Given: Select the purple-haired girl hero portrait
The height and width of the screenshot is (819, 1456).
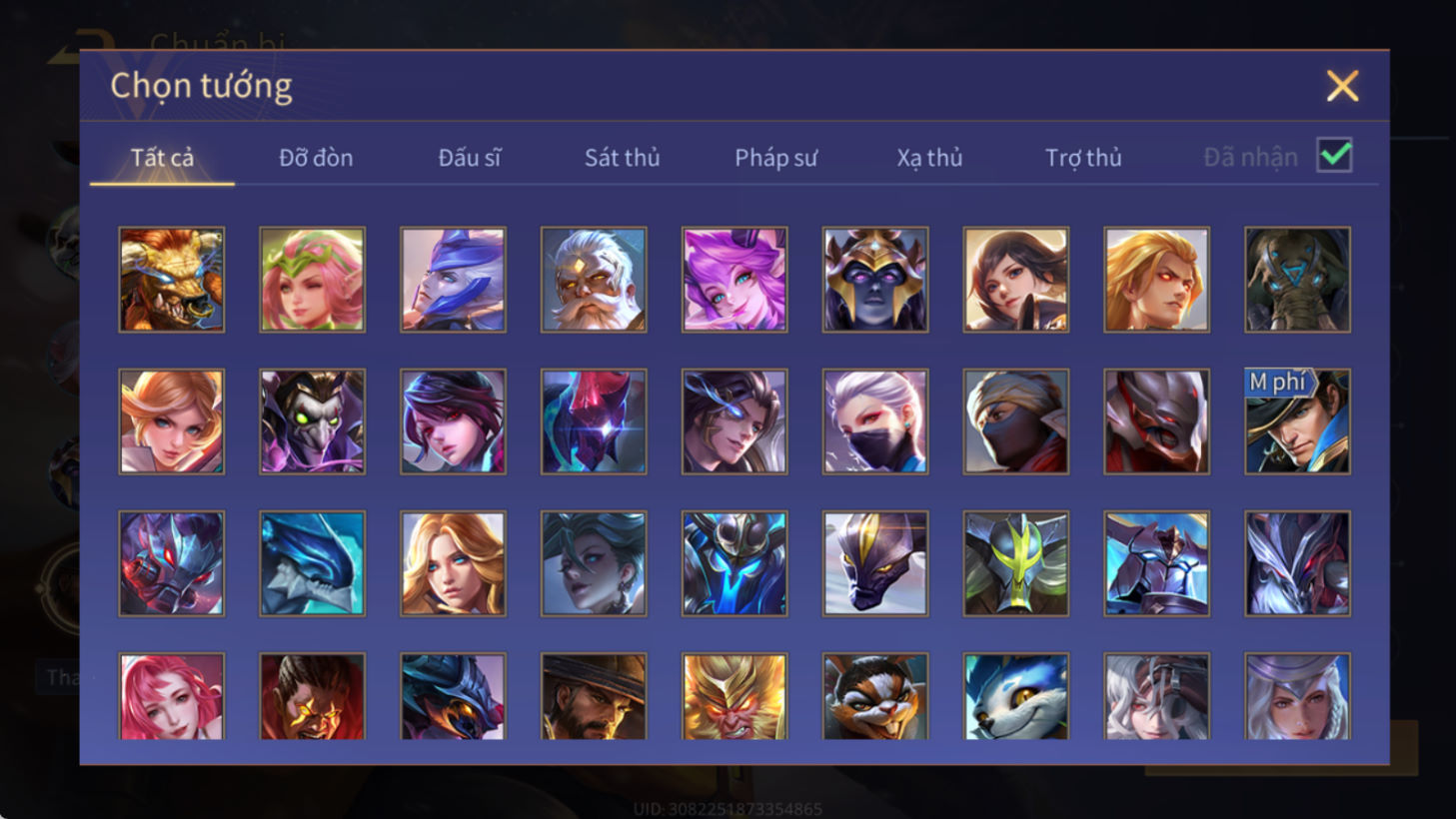Looking at the screenshot, I should 734,280.
